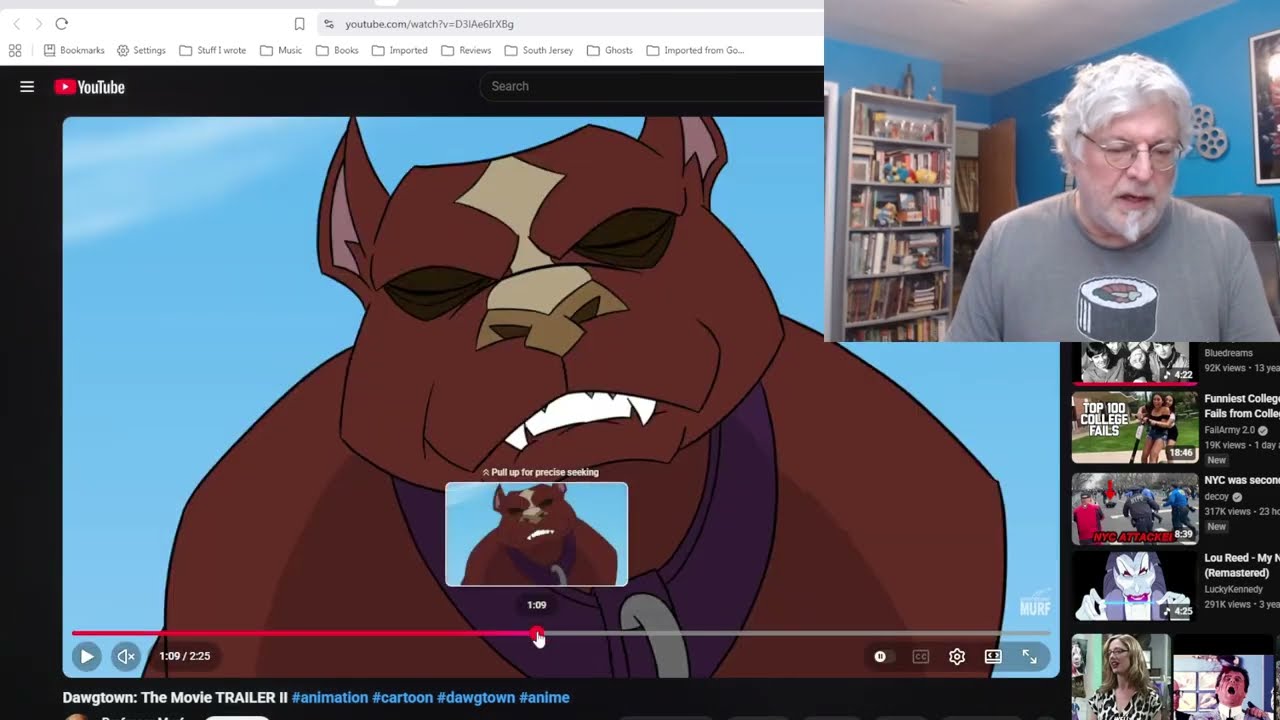Focus the YouTube Search field
This screenshot has width=1280, height=720.
651,87
